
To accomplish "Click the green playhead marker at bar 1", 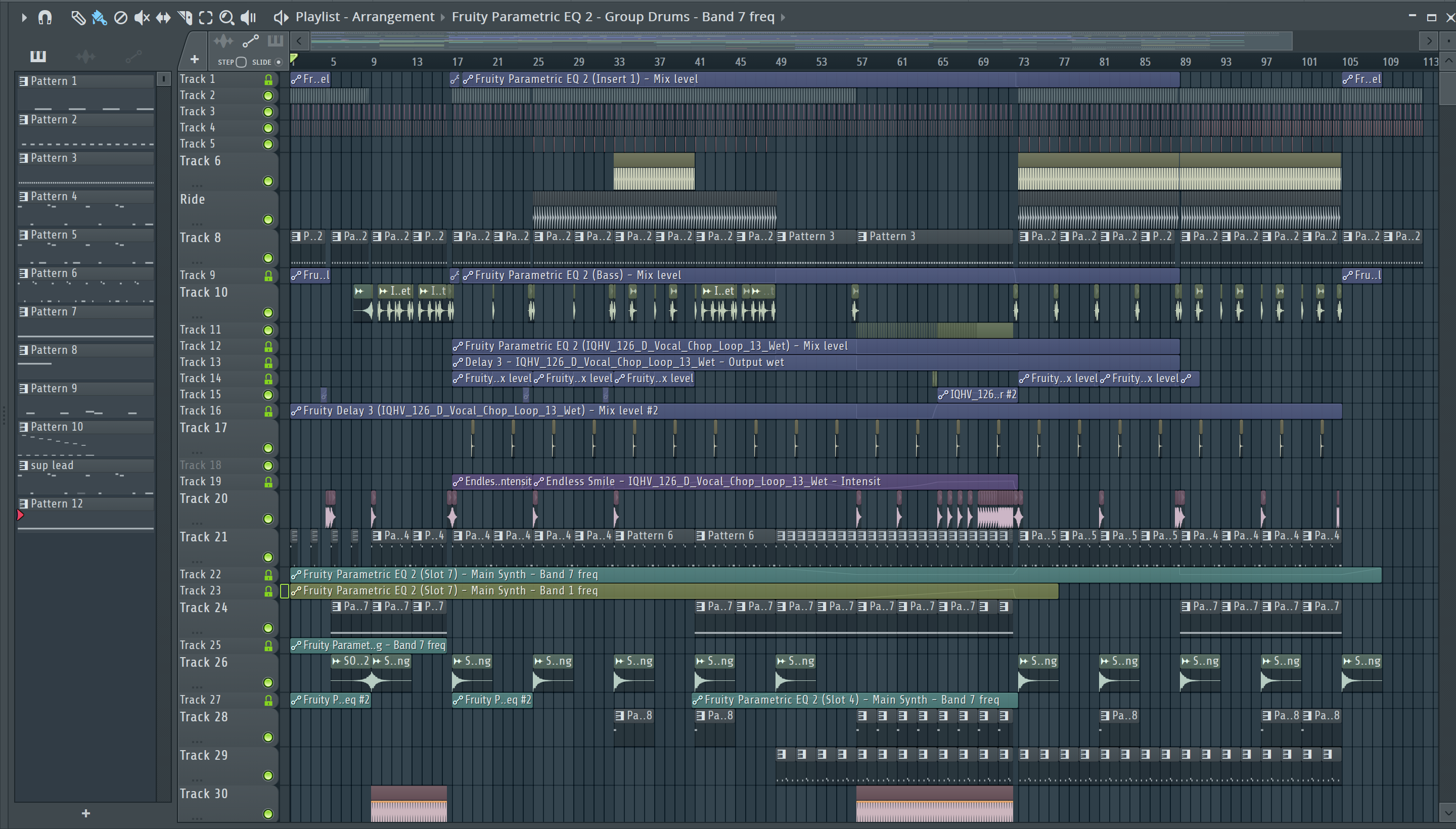I will (x=294, y=58).
